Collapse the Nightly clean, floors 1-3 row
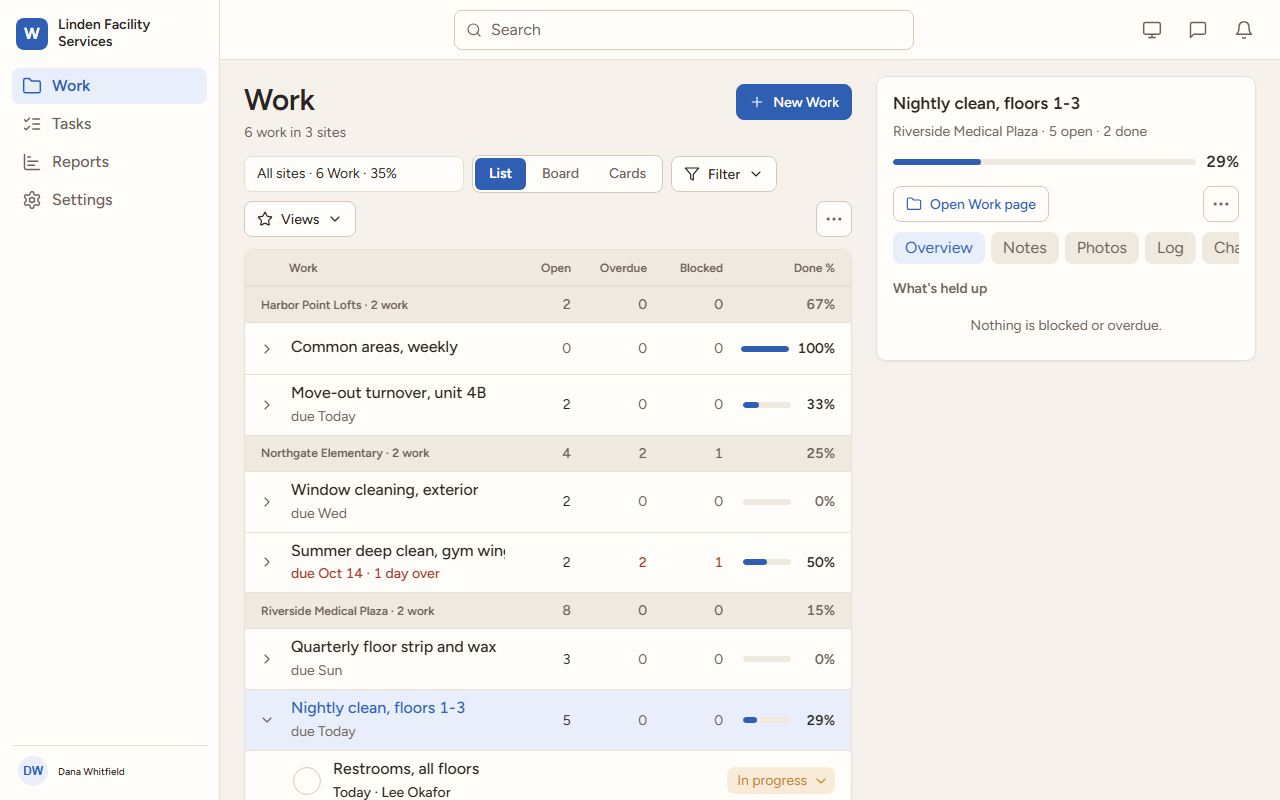Viewport: 1280px width, 800px height. [x=267, y=720]
